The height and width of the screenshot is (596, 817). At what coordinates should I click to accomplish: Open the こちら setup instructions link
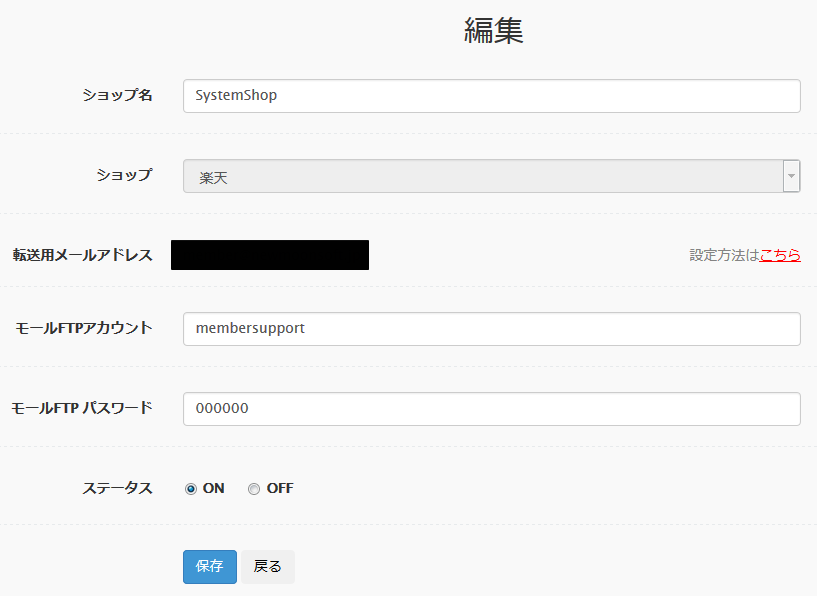[x=780, y=255]
